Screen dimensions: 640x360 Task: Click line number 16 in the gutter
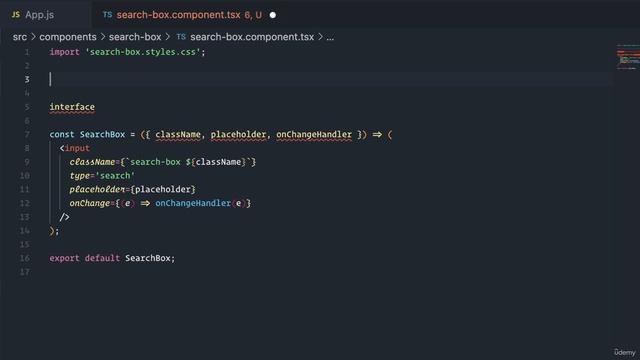click(x=25, y=258)
